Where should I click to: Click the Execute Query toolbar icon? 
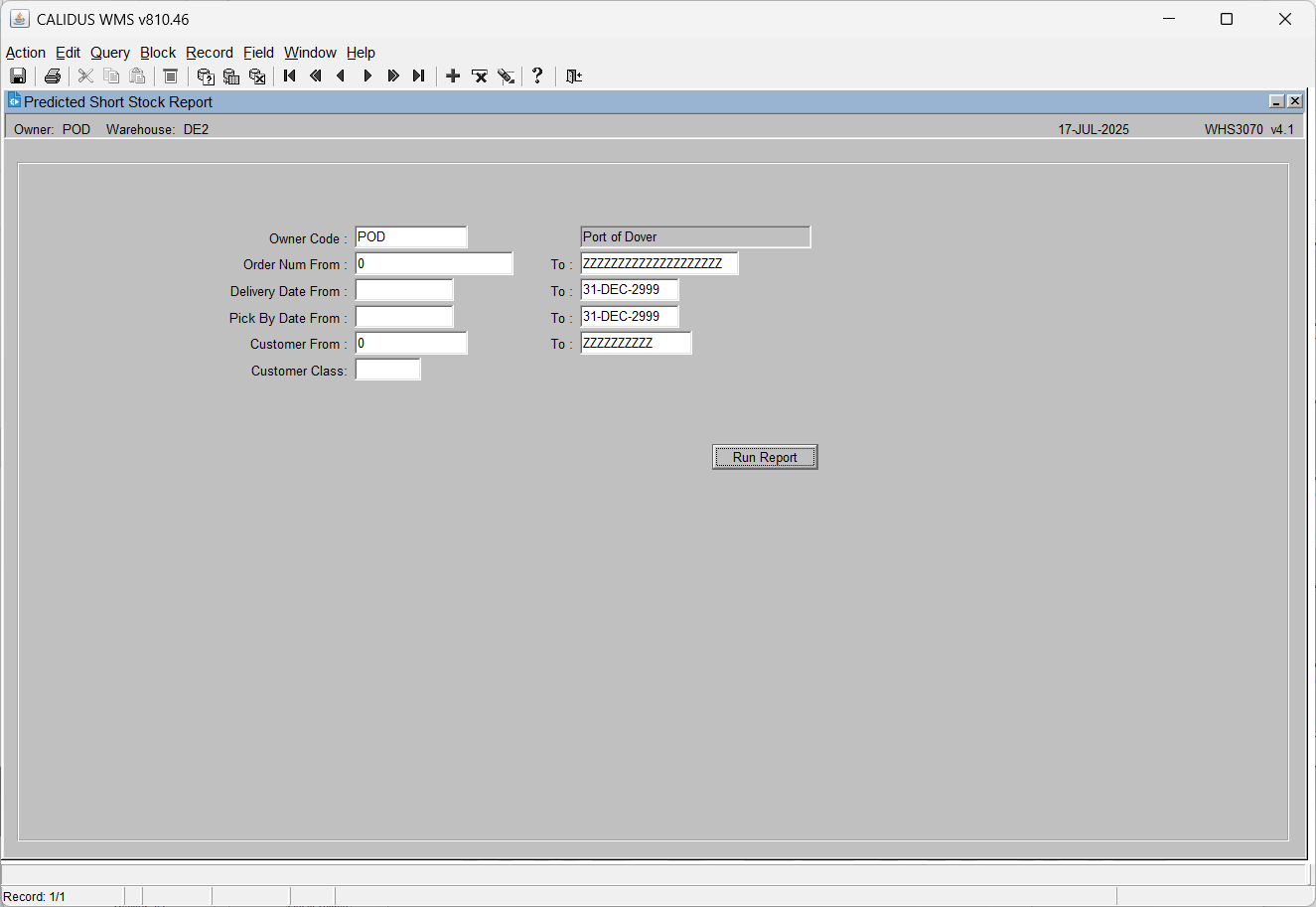point(231,76)
